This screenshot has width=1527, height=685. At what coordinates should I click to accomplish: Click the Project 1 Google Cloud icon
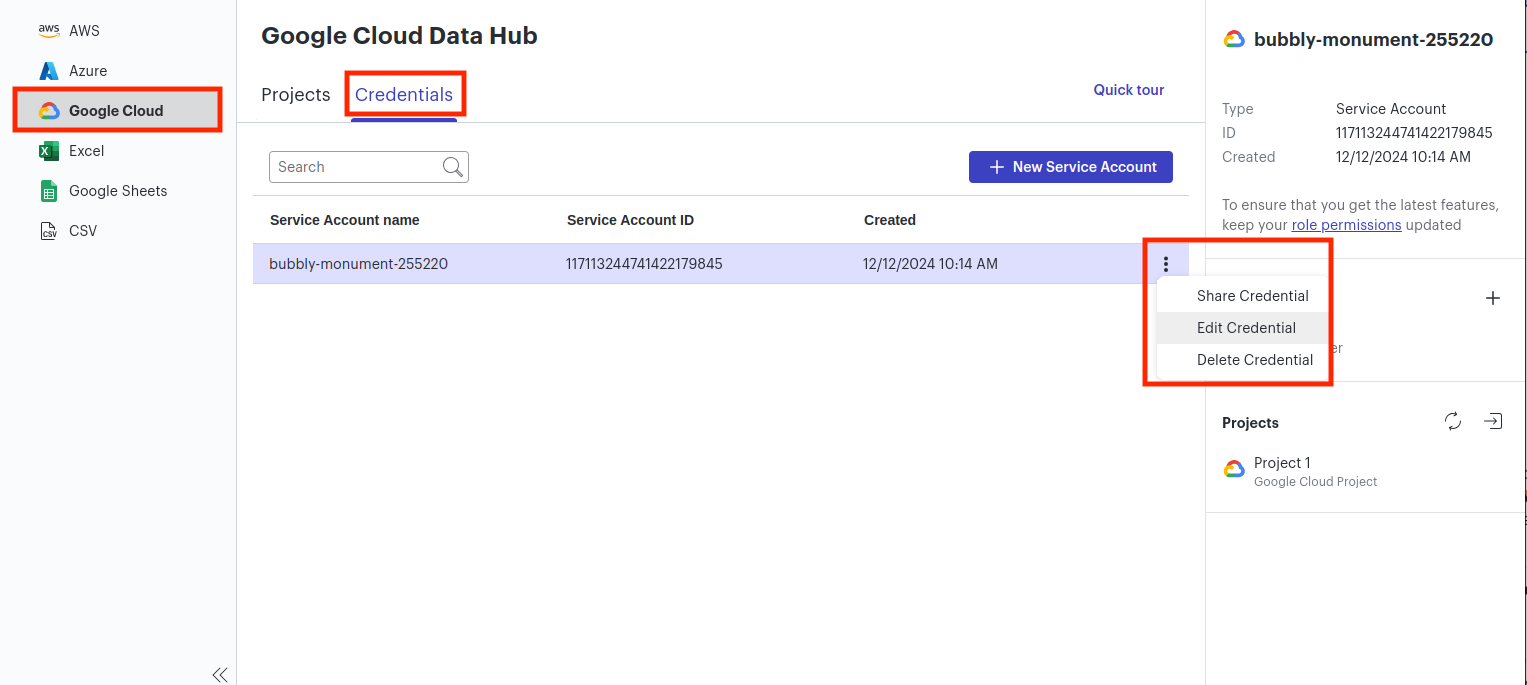pos(1234,470)
